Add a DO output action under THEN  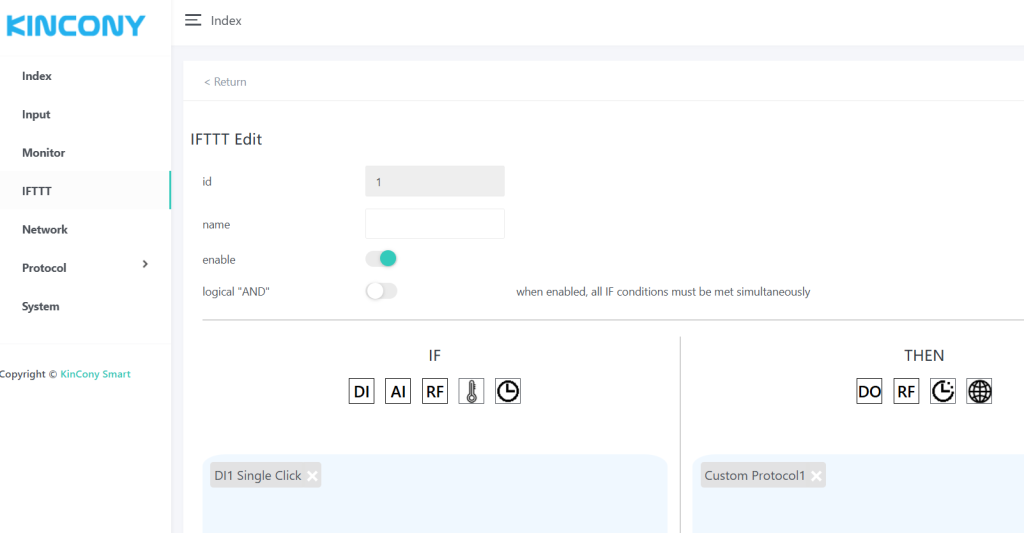[x=869, y=392]
